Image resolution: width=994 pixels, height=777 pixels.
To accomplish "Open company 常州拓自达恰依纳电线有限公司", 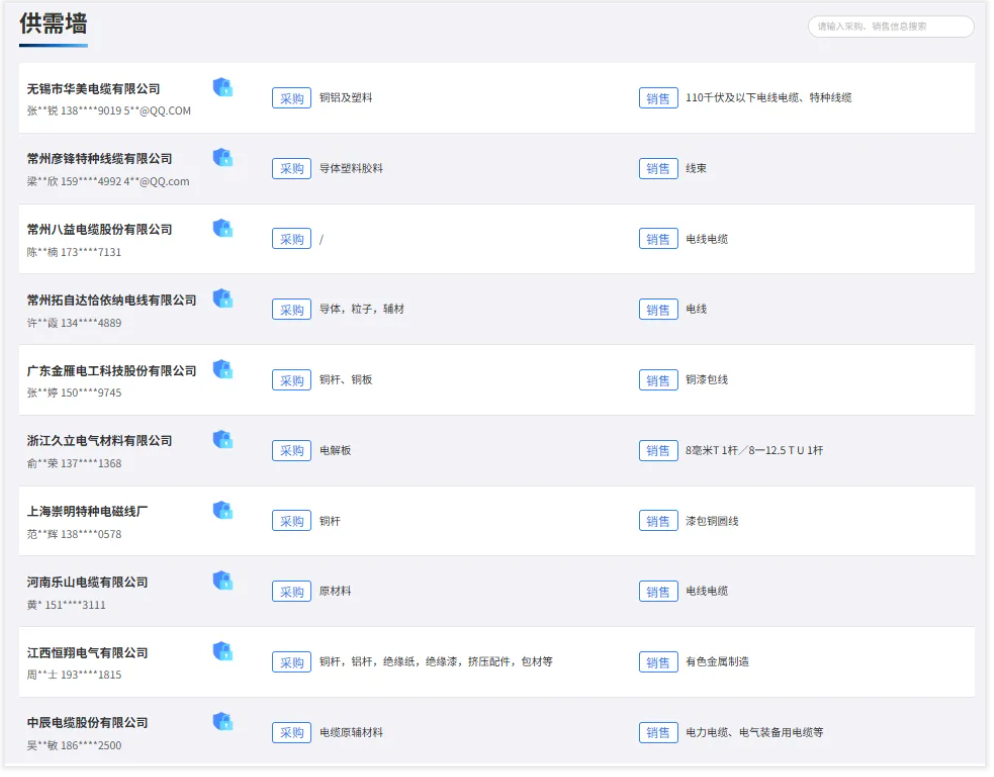I will pos(112,301).
